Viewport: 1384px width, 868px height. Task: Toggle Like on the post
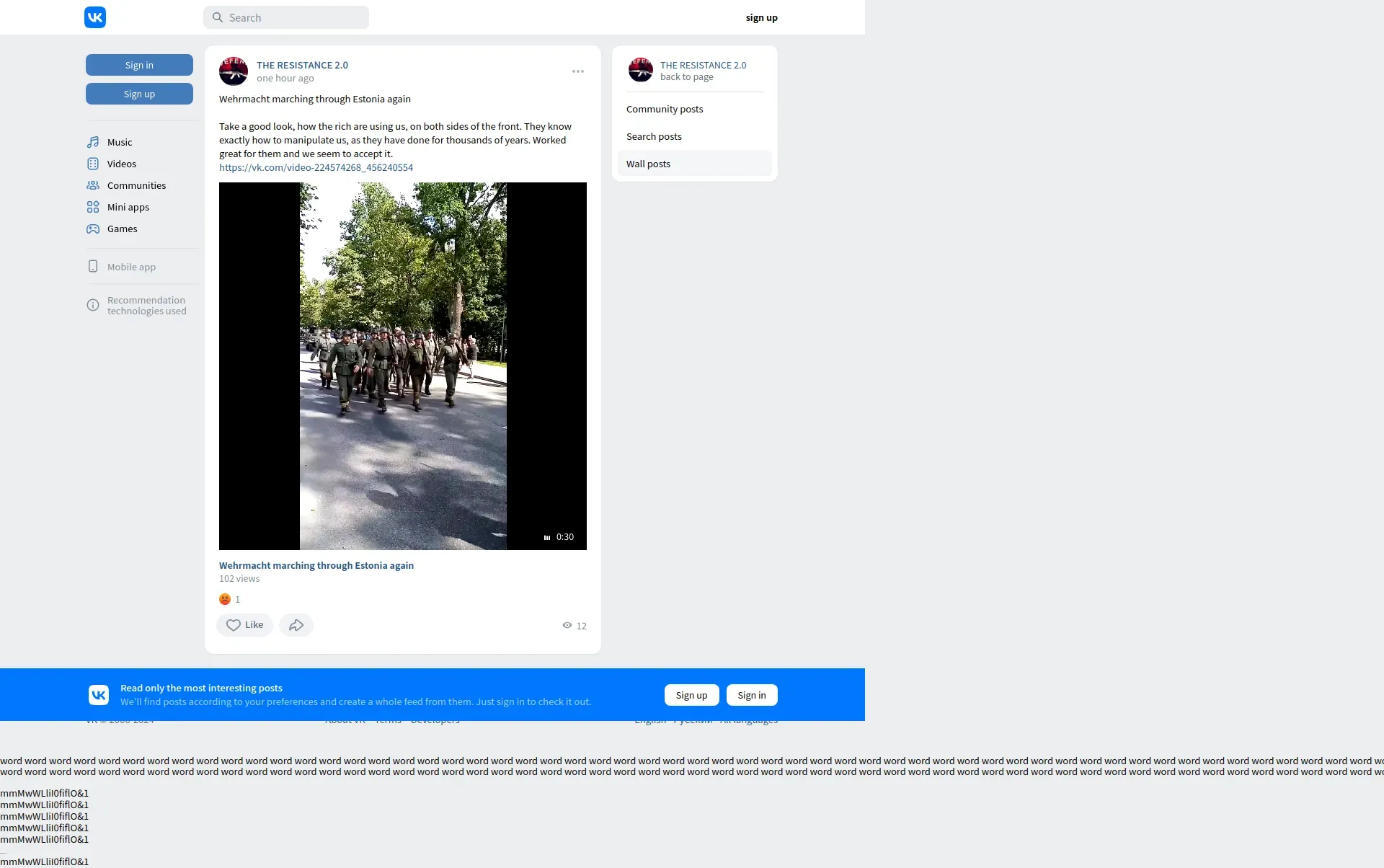pos(244,625)
